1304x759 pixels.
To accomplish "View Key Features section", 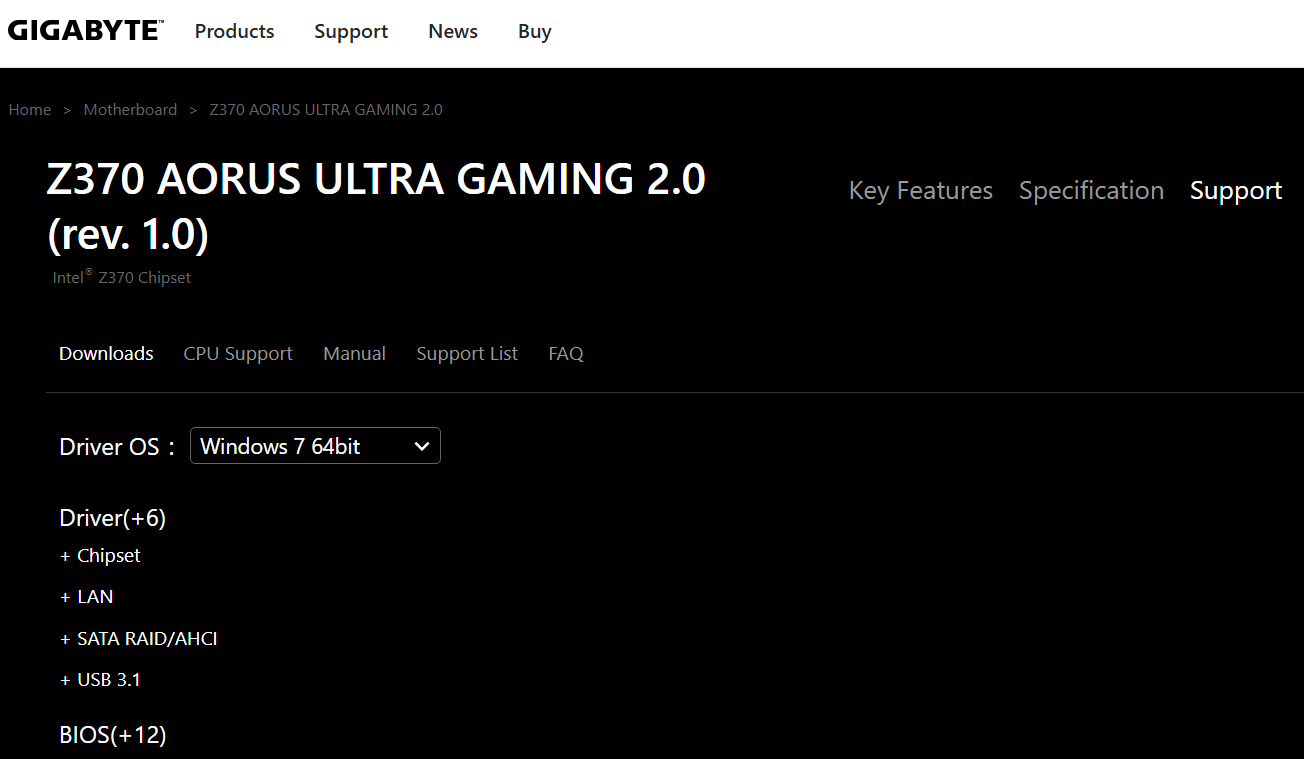I will click(x=921, y=191).
